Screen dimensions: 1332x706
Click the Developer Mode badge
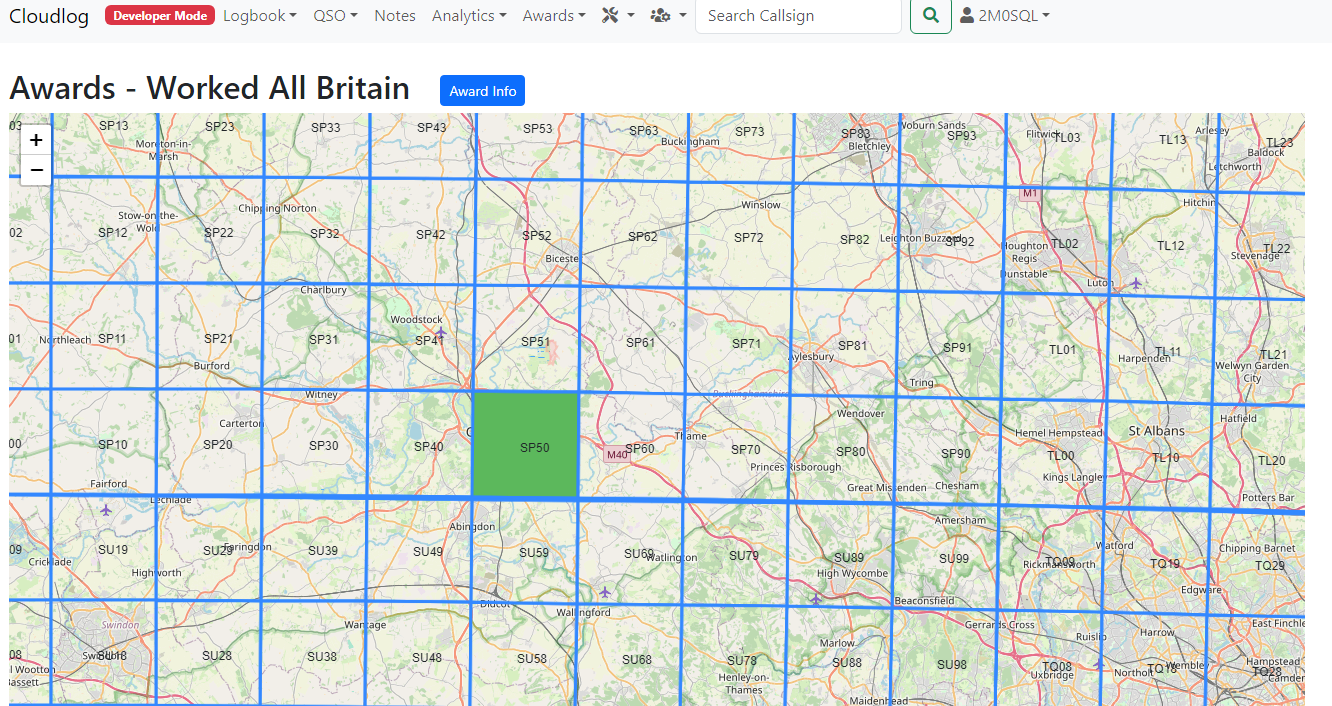click(x=160, y=16)
